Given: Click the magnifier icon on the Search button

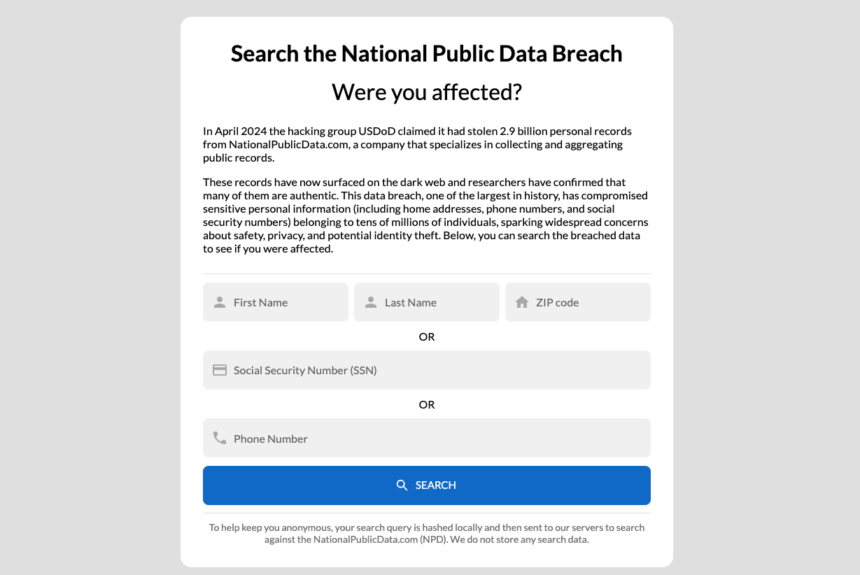Looking at the screenshot, I should click(x=402, y=485).
